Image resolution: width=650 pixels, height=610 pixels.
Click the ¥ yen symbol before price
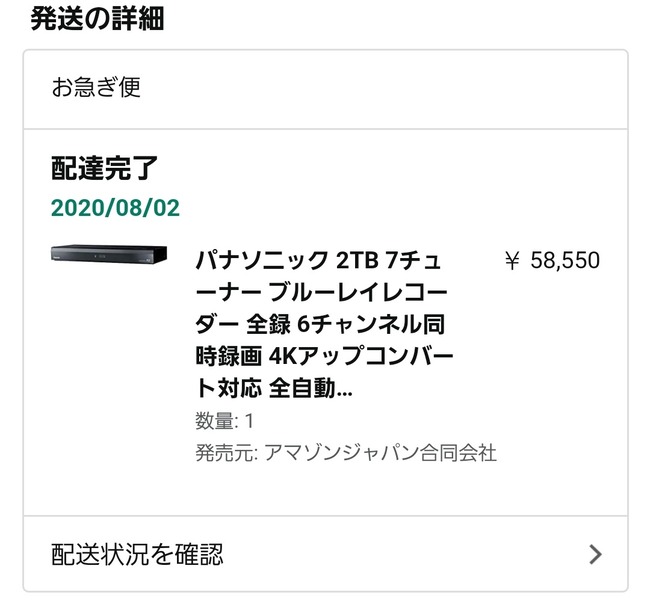(512, 261)
